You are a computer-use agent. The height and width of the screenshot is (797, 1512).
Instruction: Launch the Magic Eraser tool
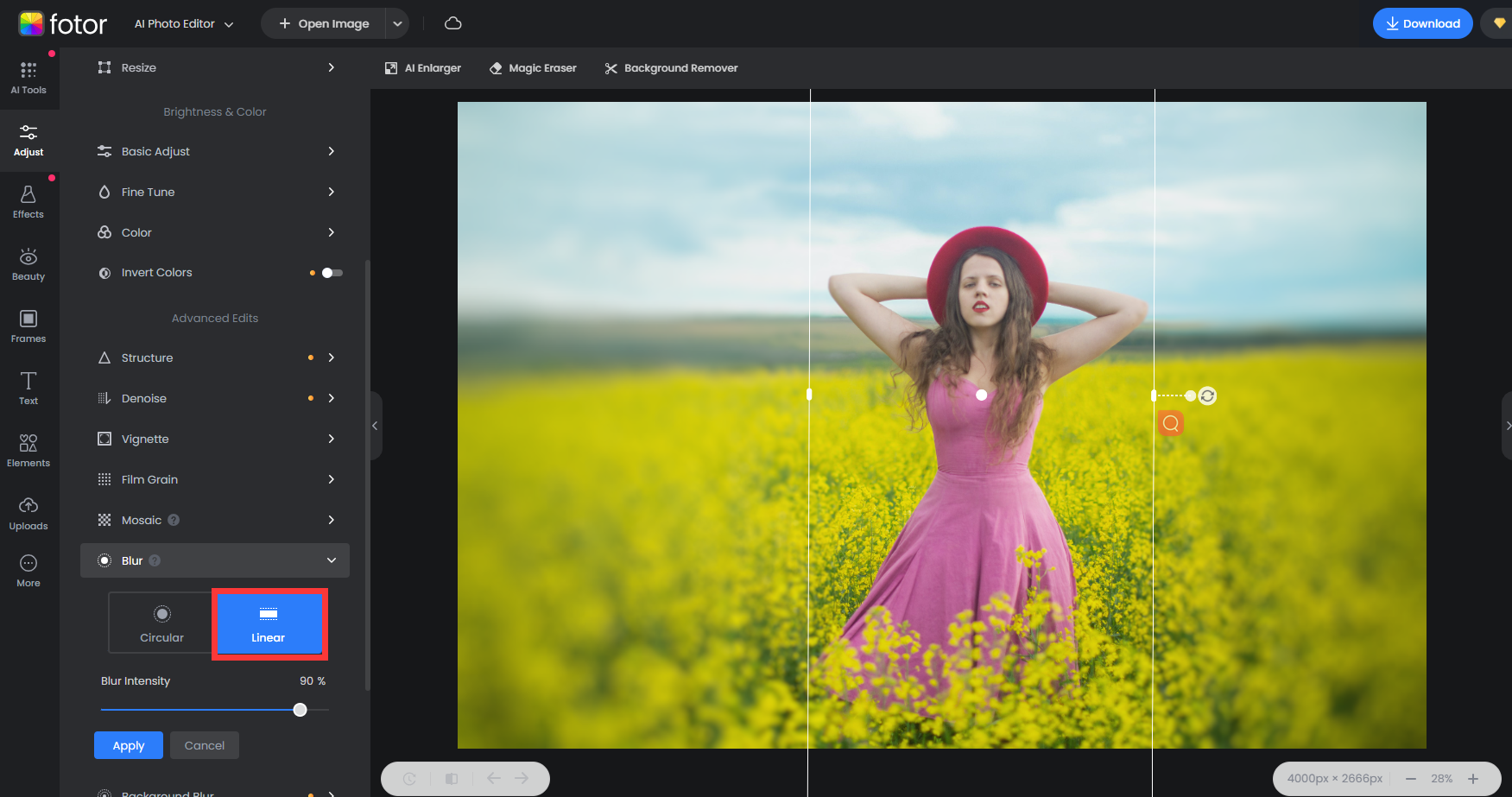pos(533,67)
